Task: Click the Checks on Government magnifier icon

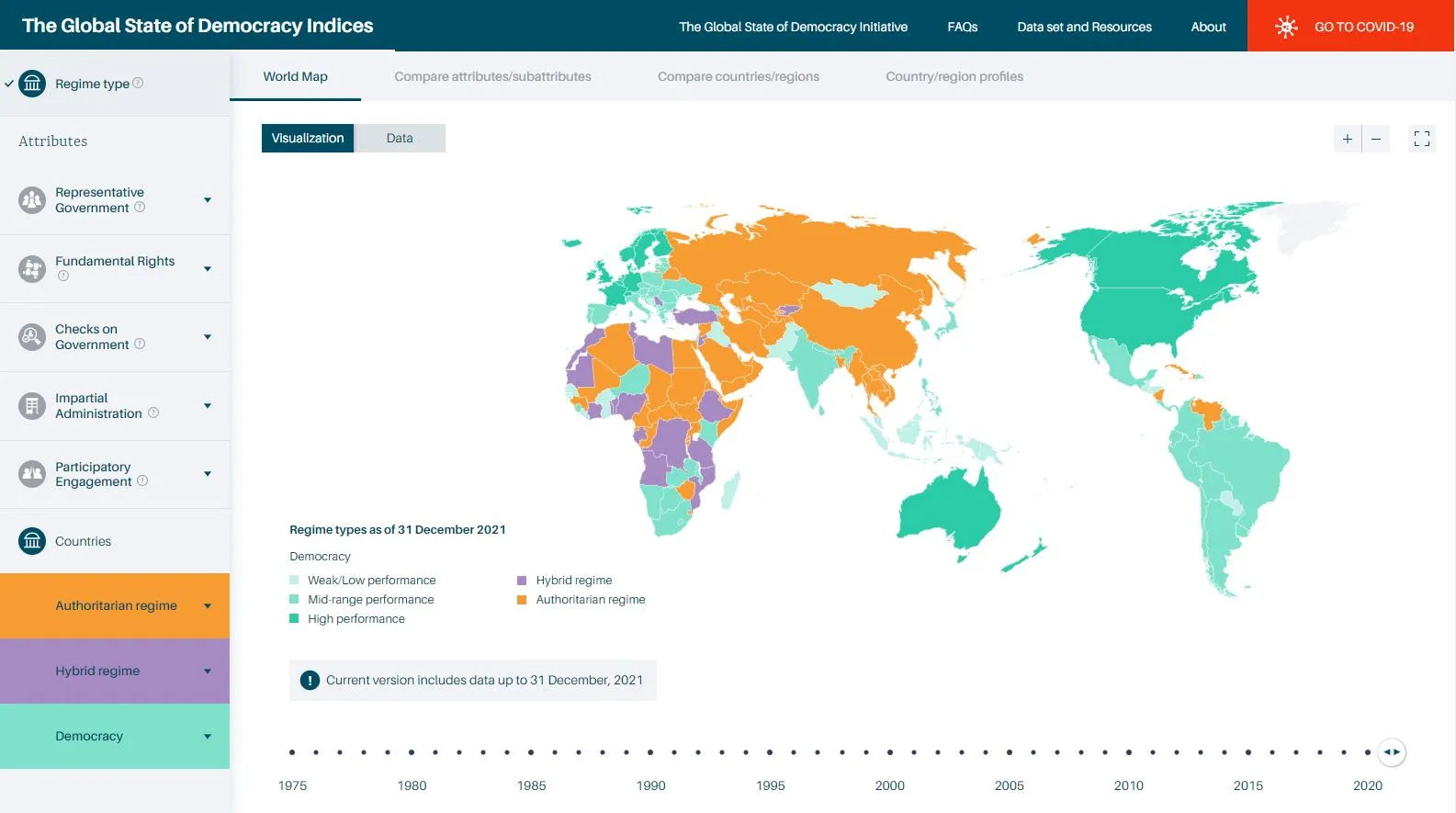Action: (32, 337)
